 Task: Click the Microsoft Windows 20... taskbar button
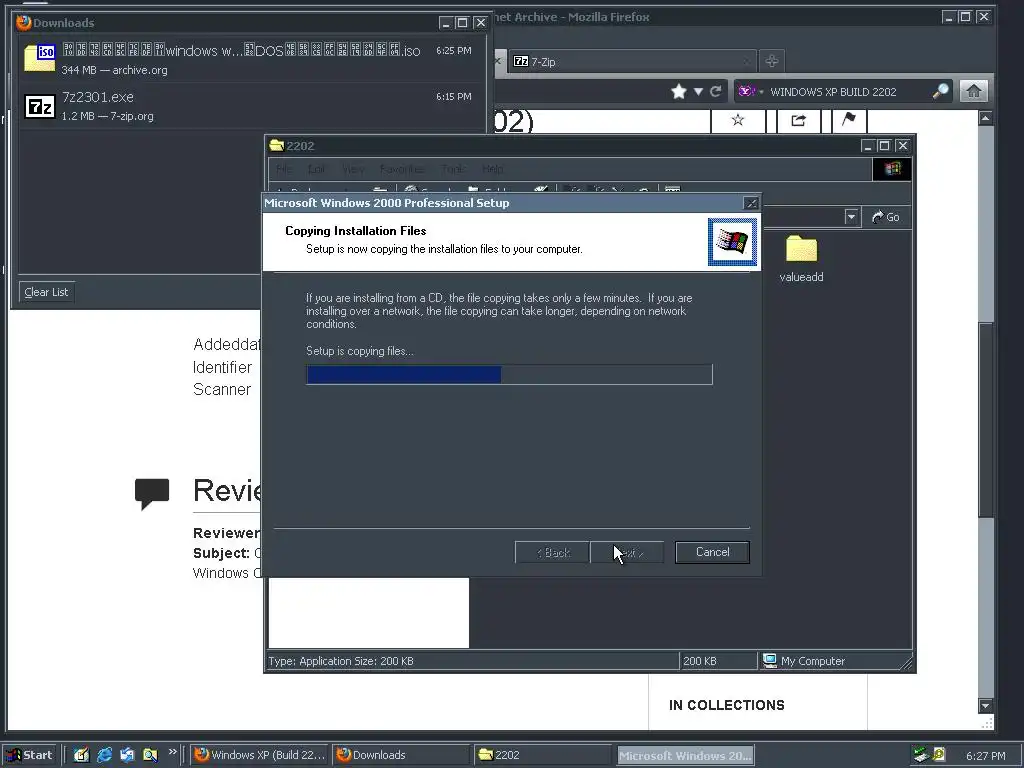(x=685, y=755)
